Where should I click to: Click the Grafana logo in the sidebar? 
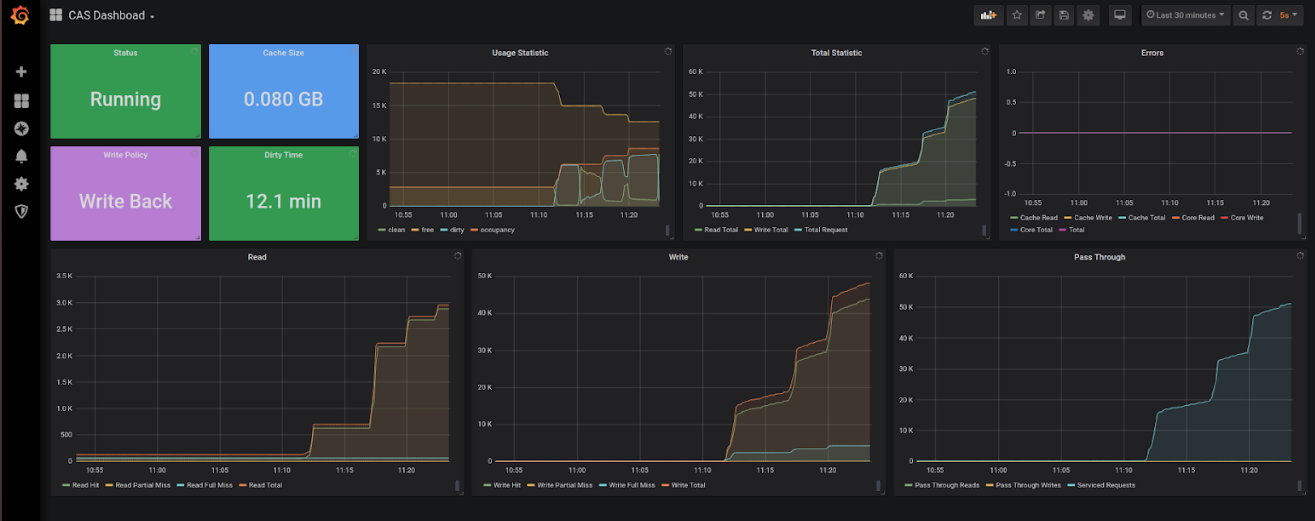tap(20, 15)
